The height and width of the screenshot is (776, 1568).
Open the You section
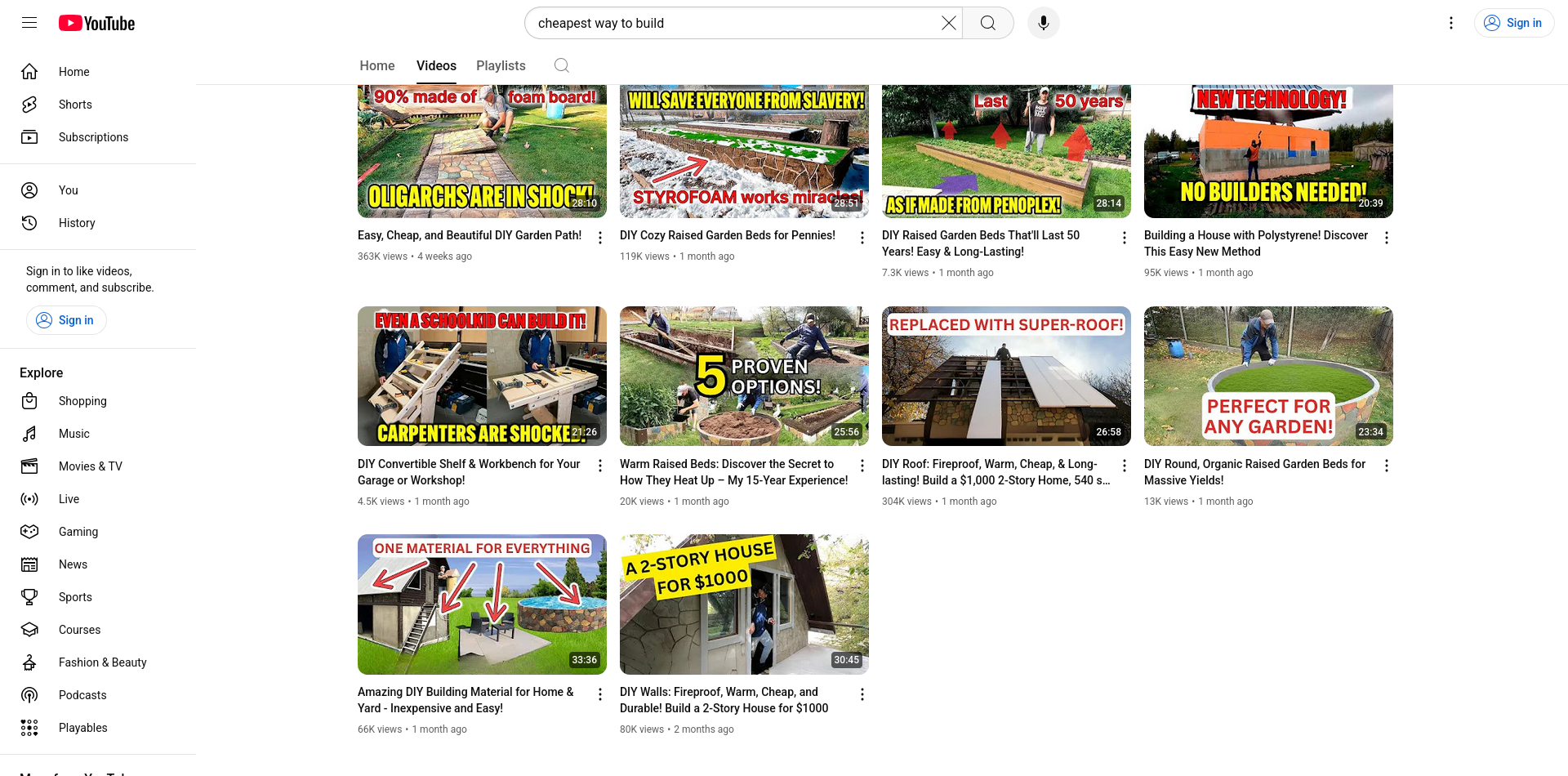[x=98, y=190]
